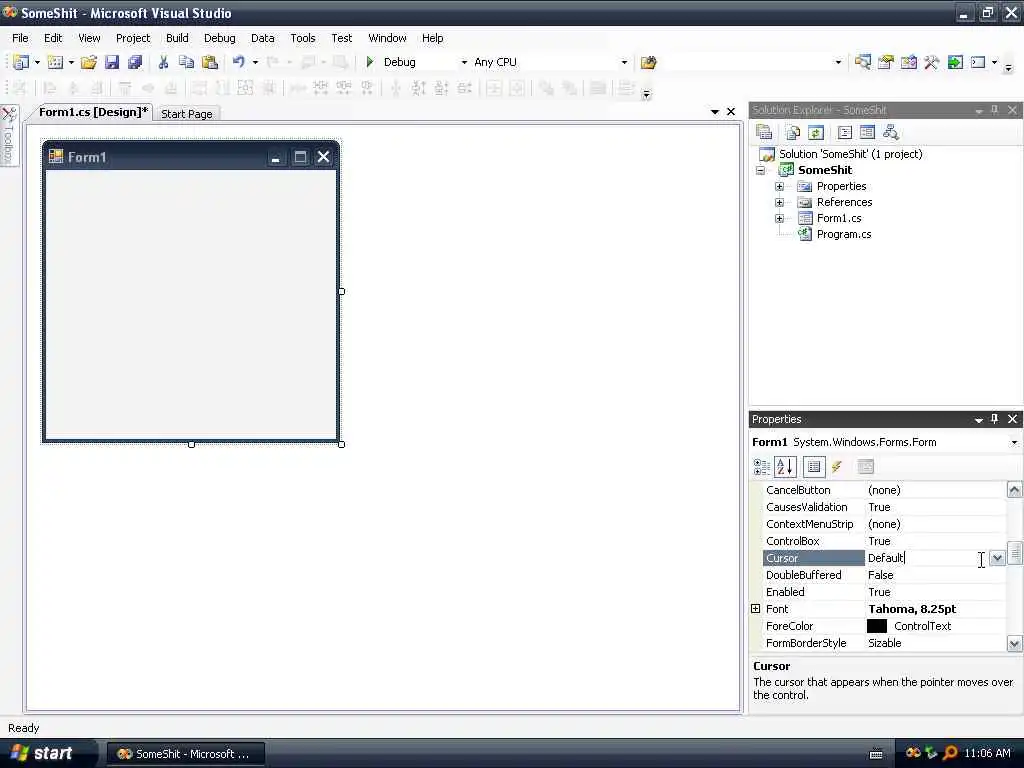Click the system tray clock

[987, 753]
